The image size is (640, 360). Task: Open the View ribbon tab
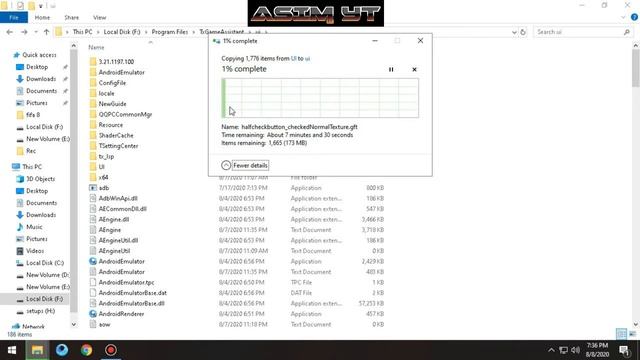(100, 18)
